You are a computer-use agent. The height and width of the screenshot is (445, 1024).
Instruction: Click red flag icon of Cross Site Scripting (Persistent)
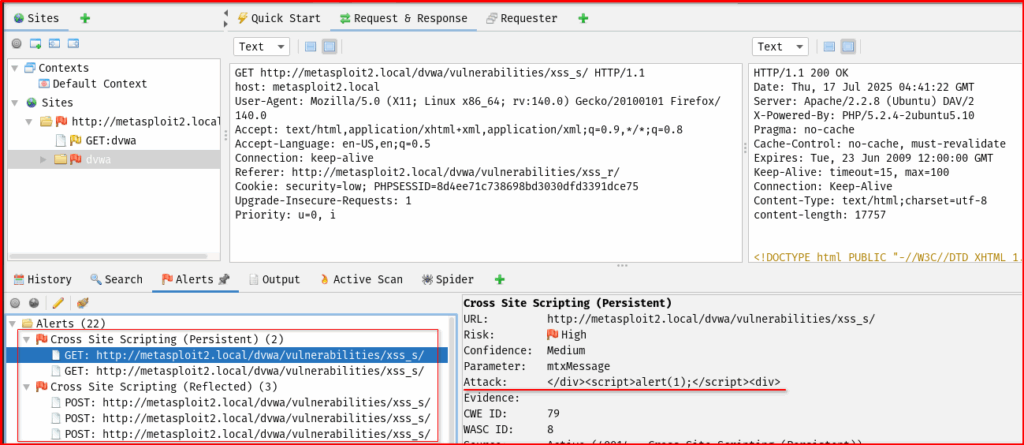click(42, 339)
